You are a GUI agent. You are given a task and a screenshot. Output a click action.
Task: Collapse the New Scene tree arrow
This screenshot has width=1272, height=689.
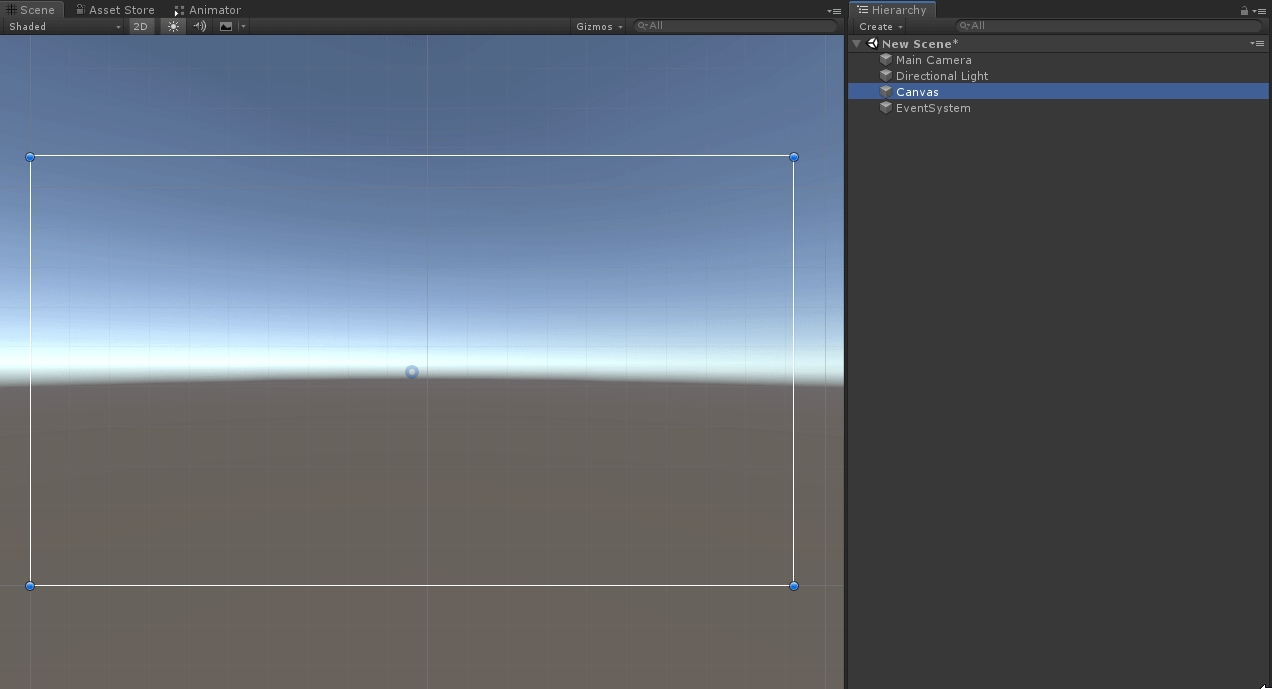click(857, 44)
